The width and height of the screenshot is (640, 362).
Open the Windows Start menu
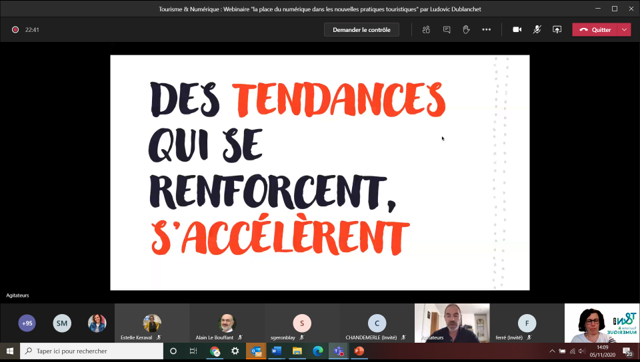click(10, 351)
